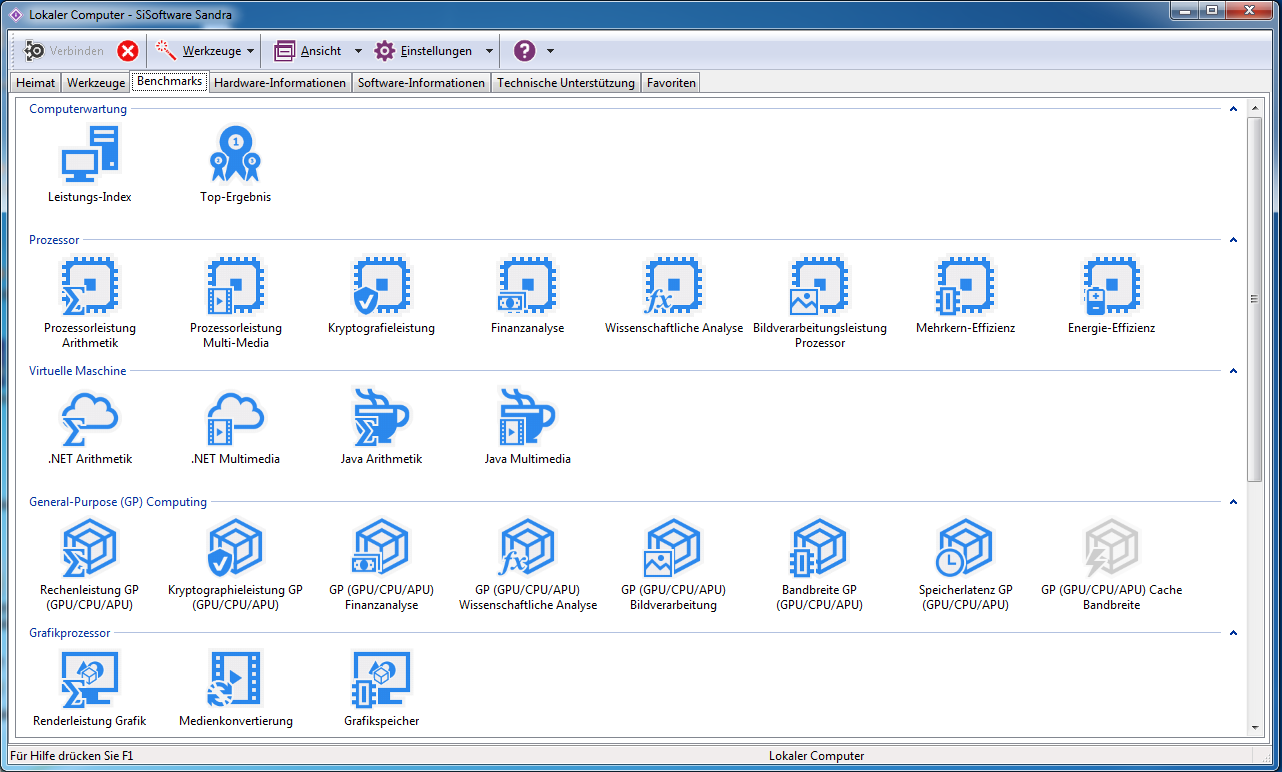Image resolution: width=1282 pixels, height=772 pixels.
Task: Open the Werkzeuge dropdown arrow in toolbar
Action: [250, 51]
